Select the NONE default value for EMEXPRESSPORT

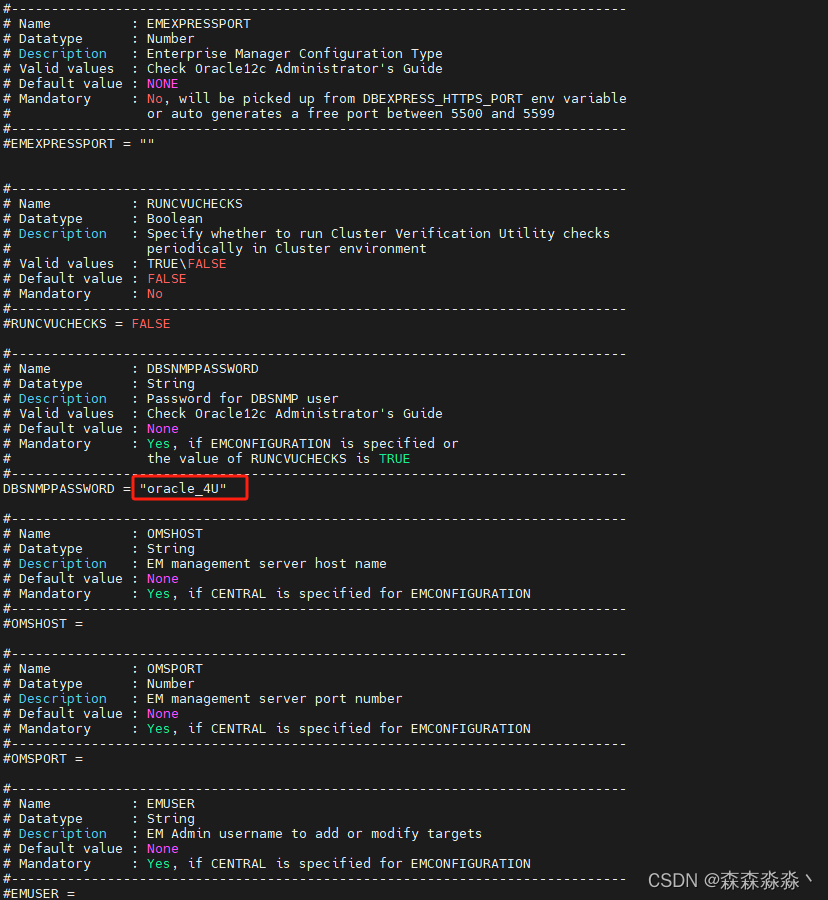tap(162, 83)
